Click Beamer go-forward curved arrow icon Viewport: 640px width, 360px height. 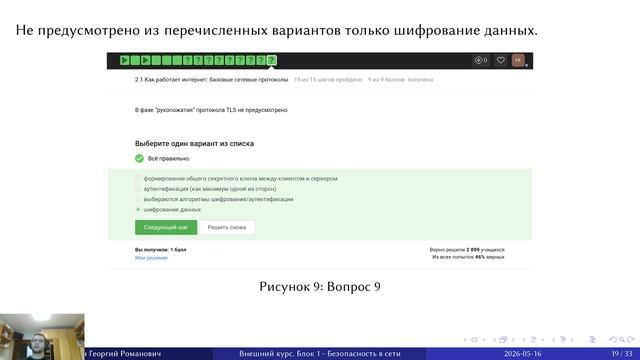click(631, 340)
